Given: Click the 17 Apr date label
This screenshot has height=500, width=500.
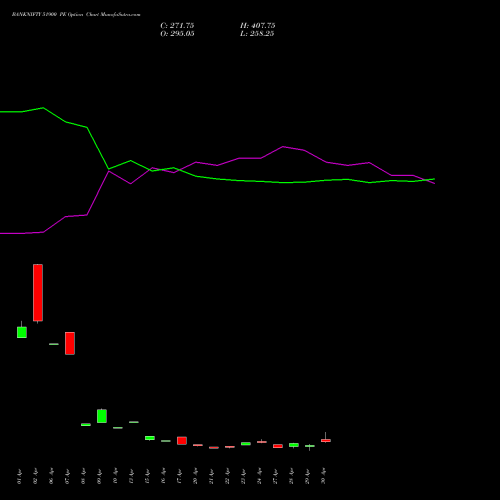Looking at the screenshot, I should click(179, 476).
